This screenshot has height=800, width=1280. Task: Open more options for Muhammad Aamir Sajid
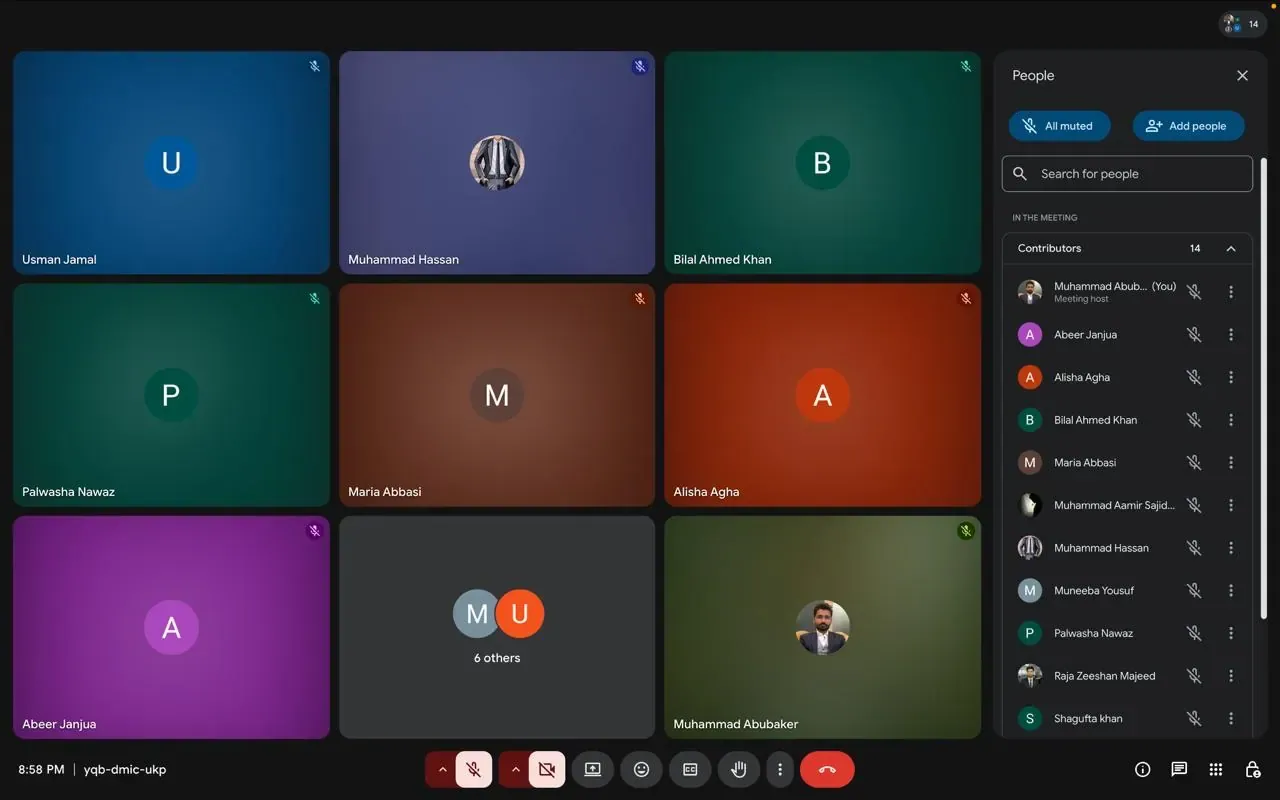pos(1231,505)
